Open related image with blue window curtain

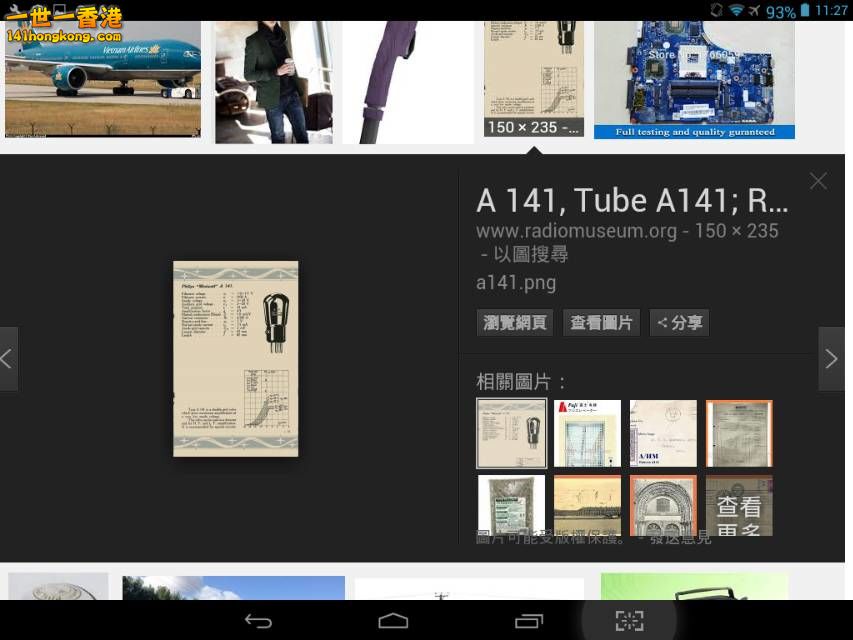click(587, 433)
